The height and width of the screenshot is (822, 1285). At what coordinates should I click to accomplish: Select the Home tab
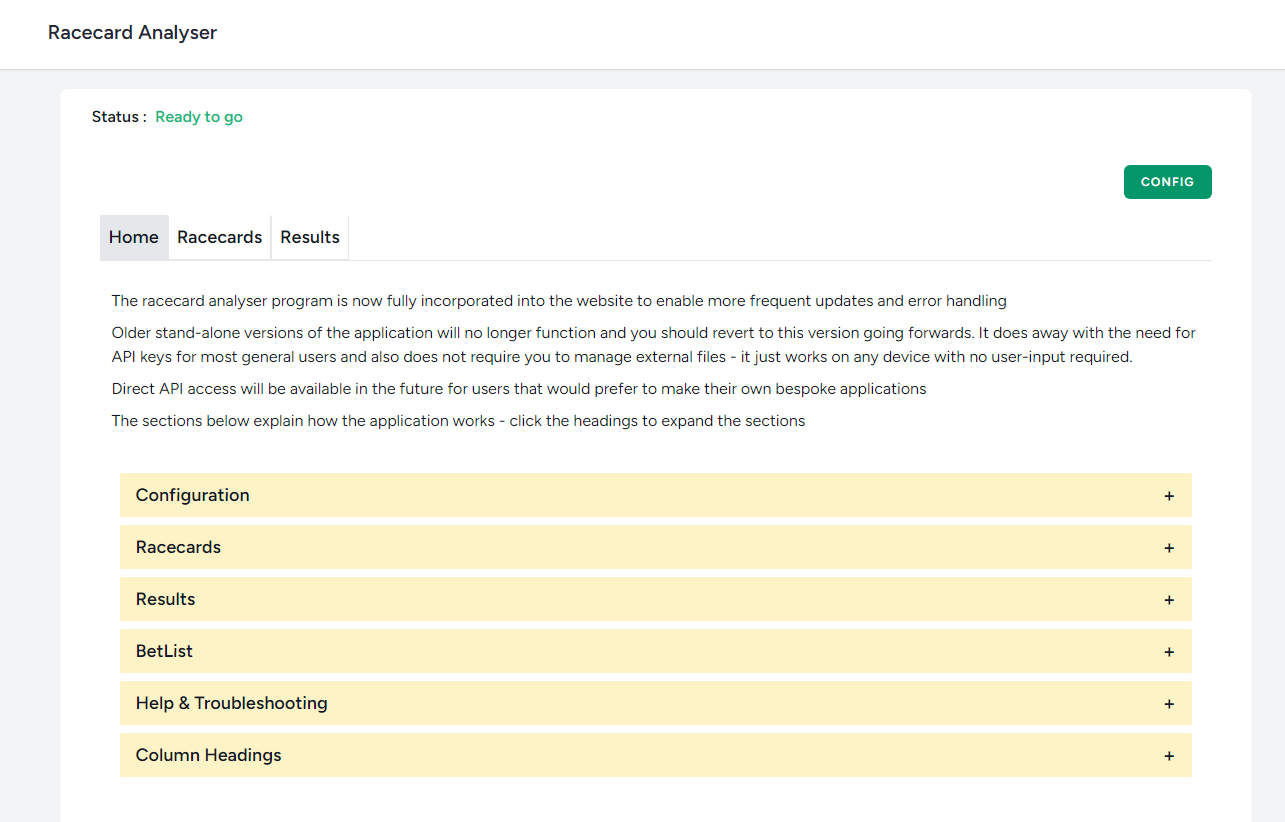coord(134,237)
